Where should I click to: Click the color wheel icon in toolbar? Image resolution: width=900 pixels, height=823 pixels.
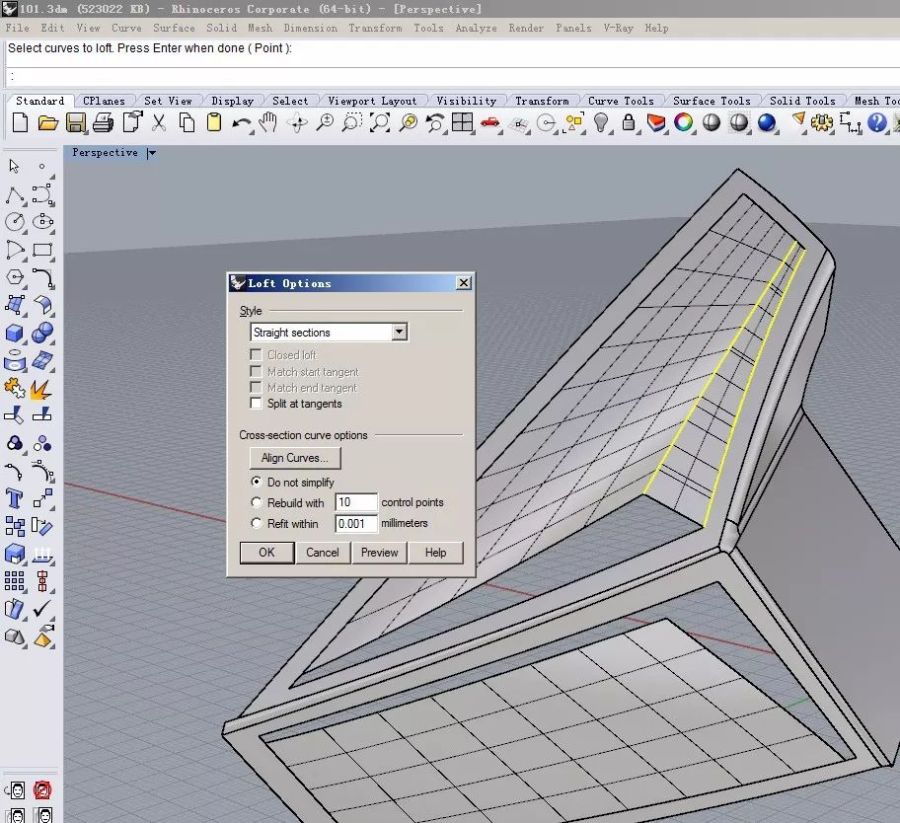[x=684, y=123]
